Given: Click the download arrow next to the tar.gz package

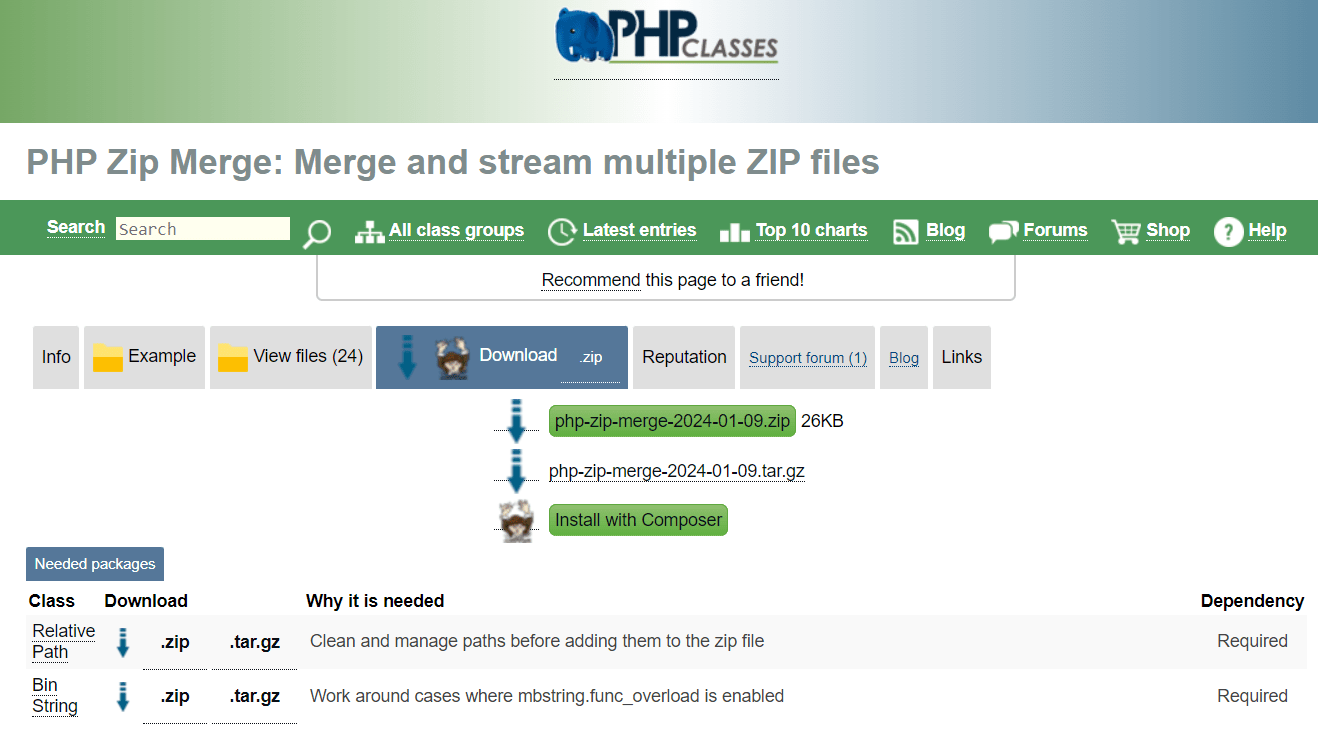Looking at the screenshot, I should pyautogui.click(x=516, y=470).
